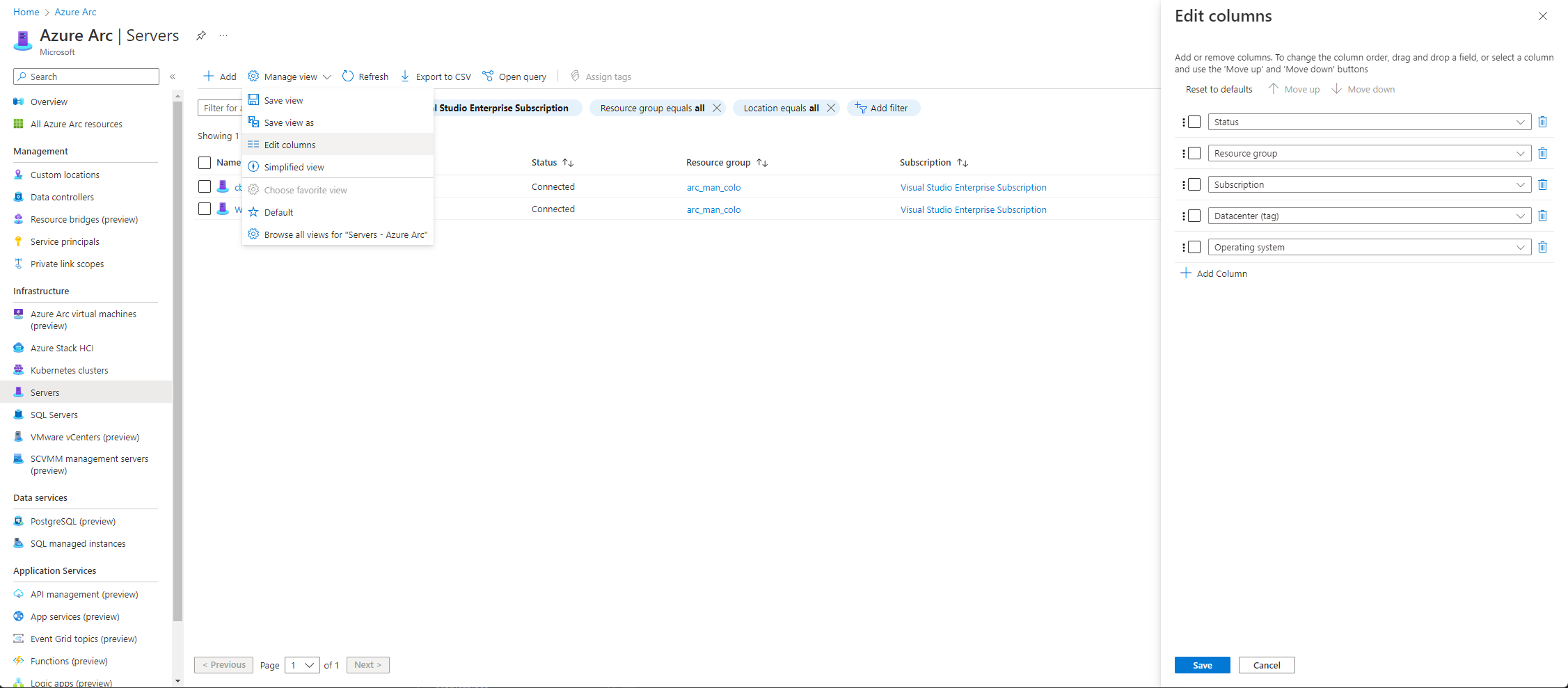Click Export to CSV
Screen dimensions: 1568x688
436,77
